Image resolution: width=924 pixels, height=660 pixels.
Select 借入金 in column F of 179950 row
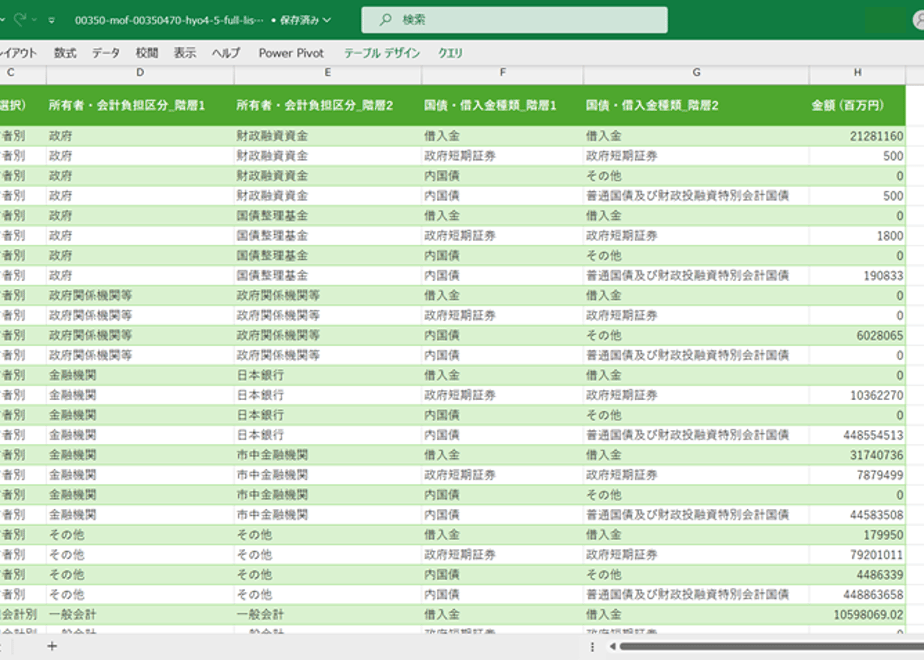[x=503, y=535]
